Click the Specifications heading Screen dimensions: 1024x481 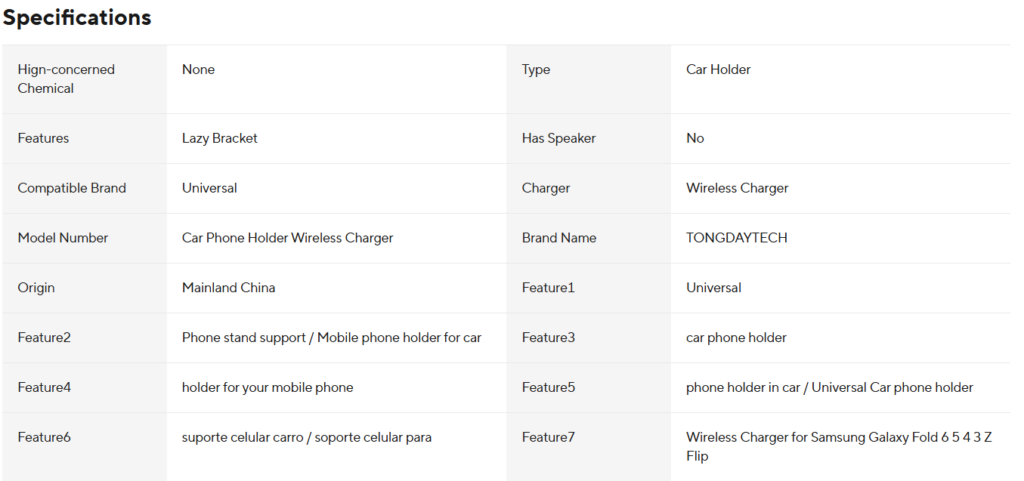(76, 18)
